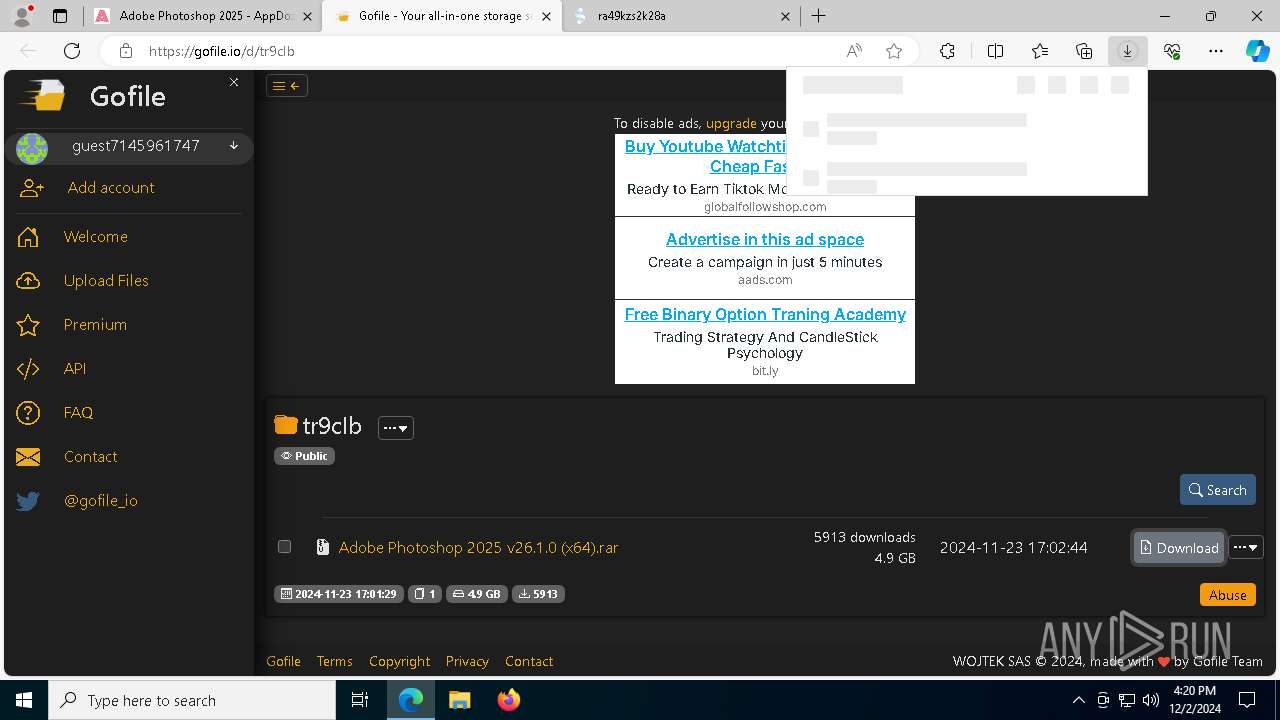Open the Copilot sidebar icon
This screenshot has height=720, width=1280.
1257,51
